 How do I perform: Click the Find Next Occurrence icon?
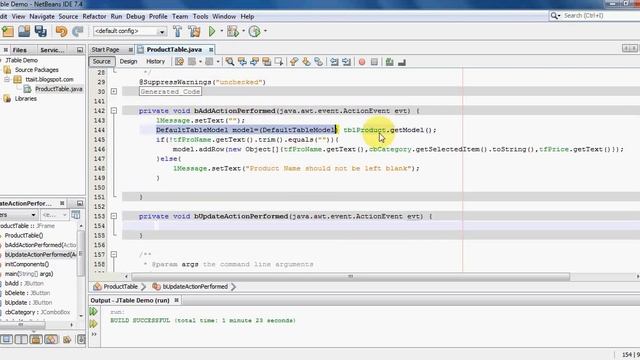pos(254,62)
